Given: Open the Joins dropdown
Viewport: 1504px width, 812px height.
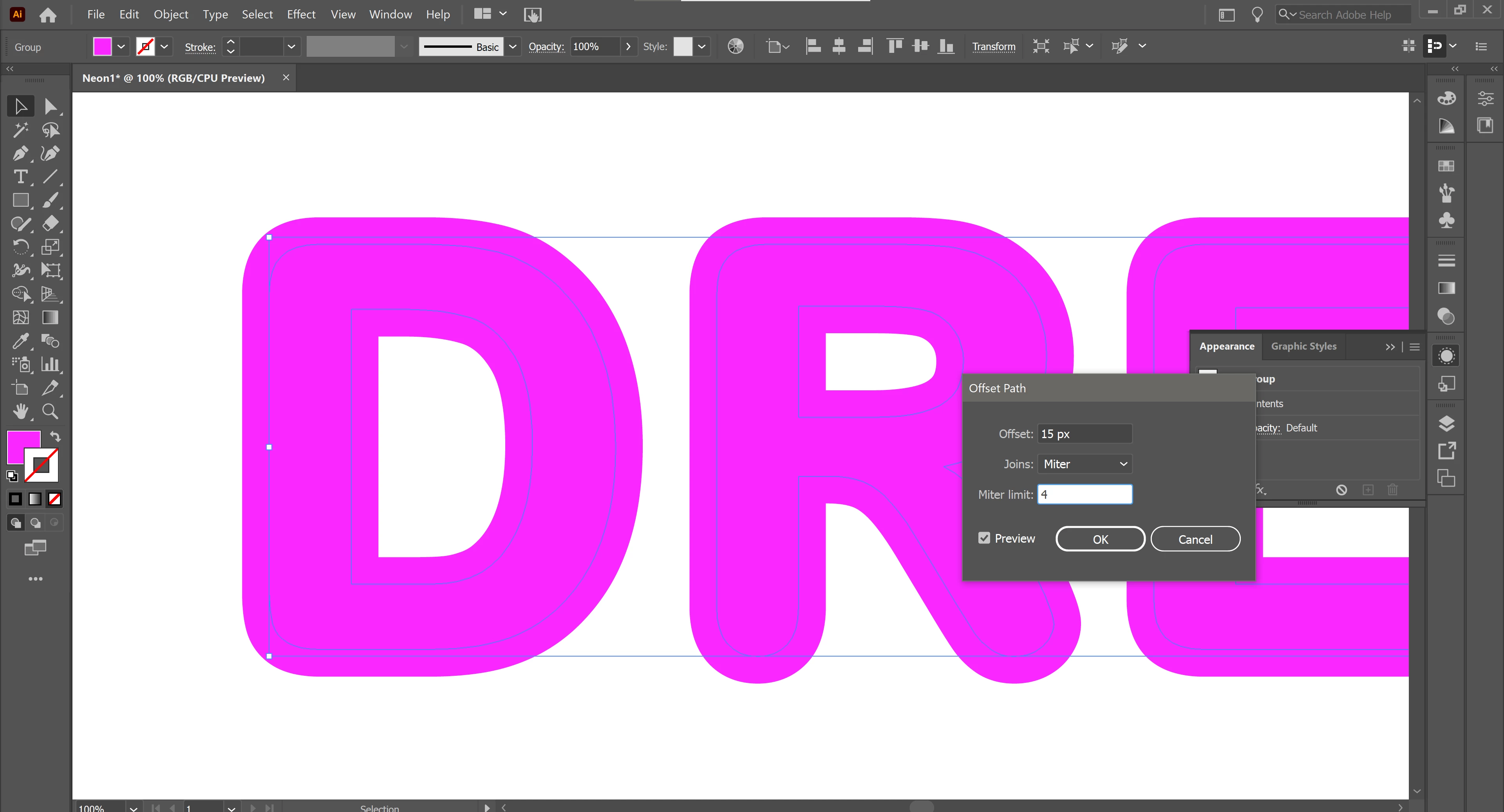Looking at the screenshot, I should [1085, 464].
